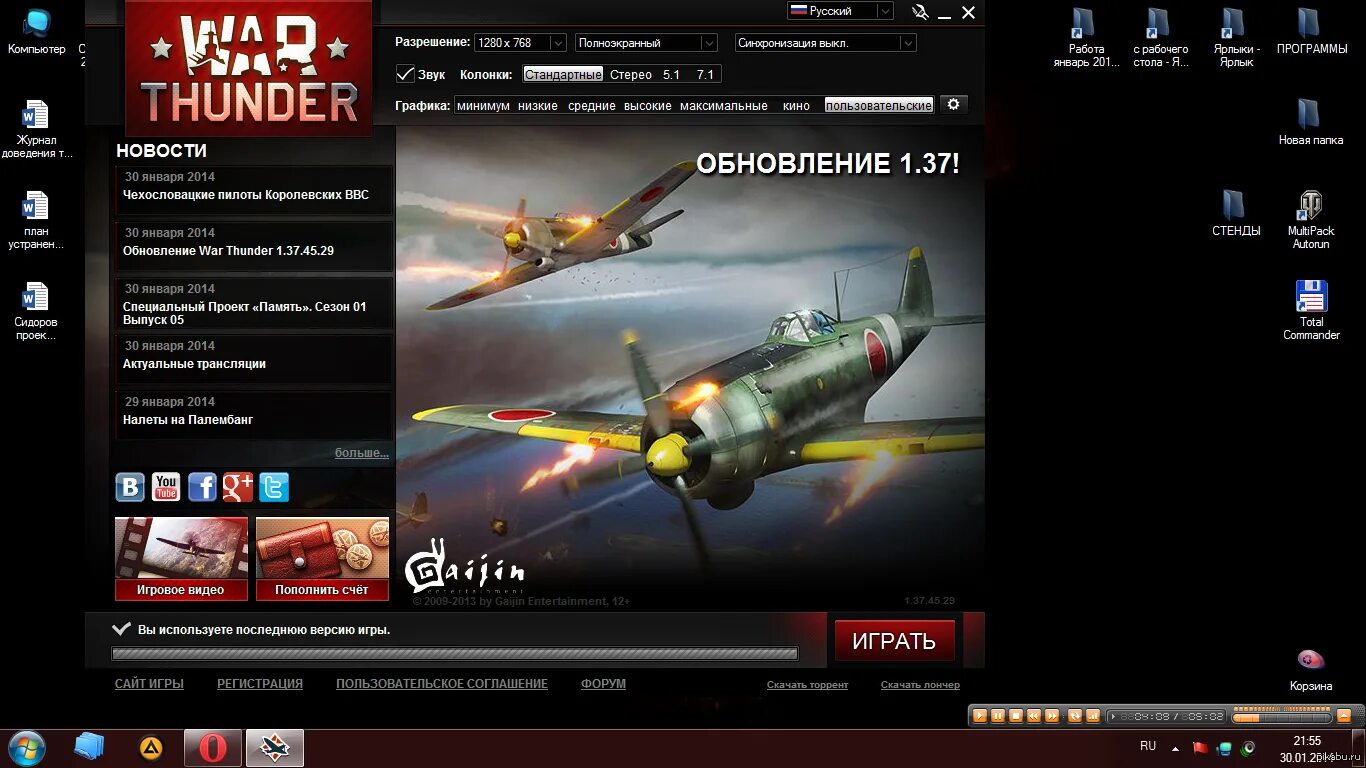This screenshot has height=768, width=1366.
Task: Open the Журнал доведения Word document icon
Action: (x=36, y=129)
